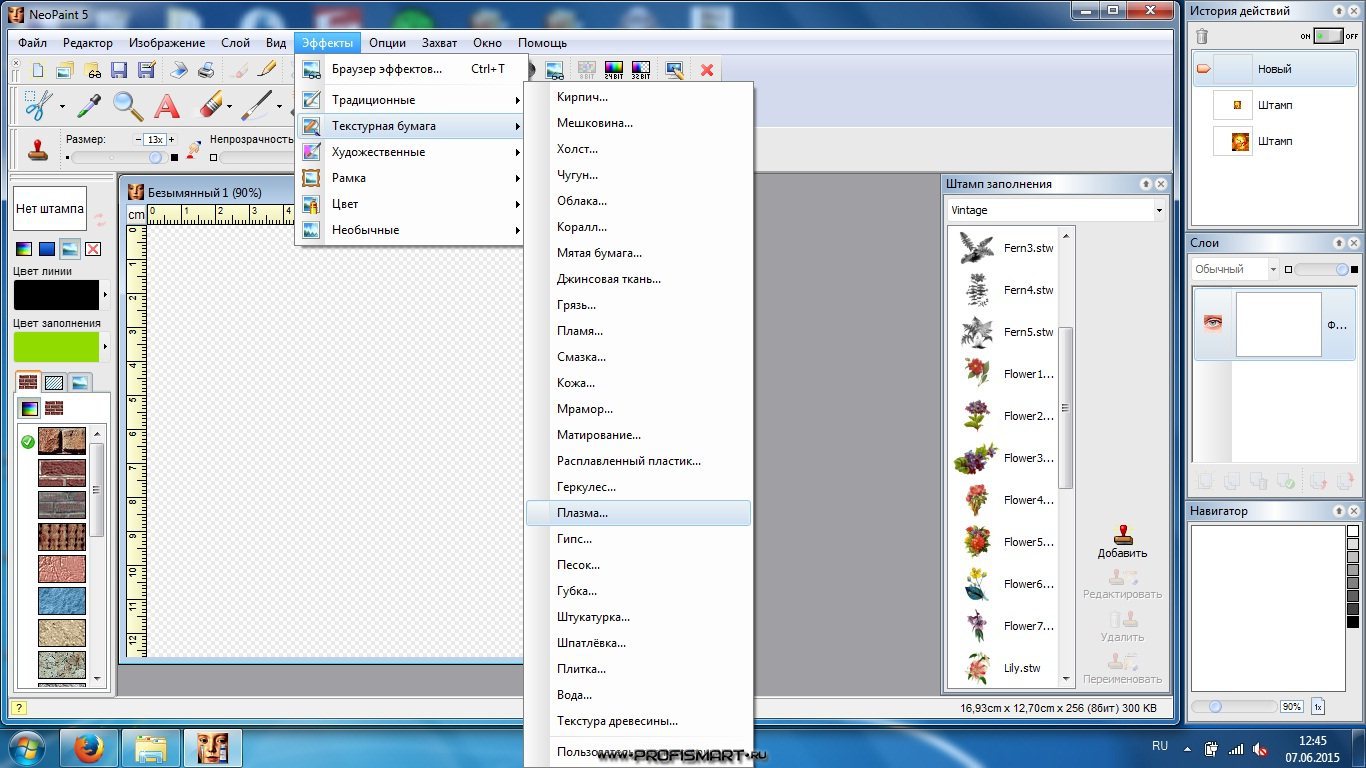Image resolution: width=1366 pixels, height=768 pixels.
Task: Click the solid blue fill mode icon
Action: (47, 249)
